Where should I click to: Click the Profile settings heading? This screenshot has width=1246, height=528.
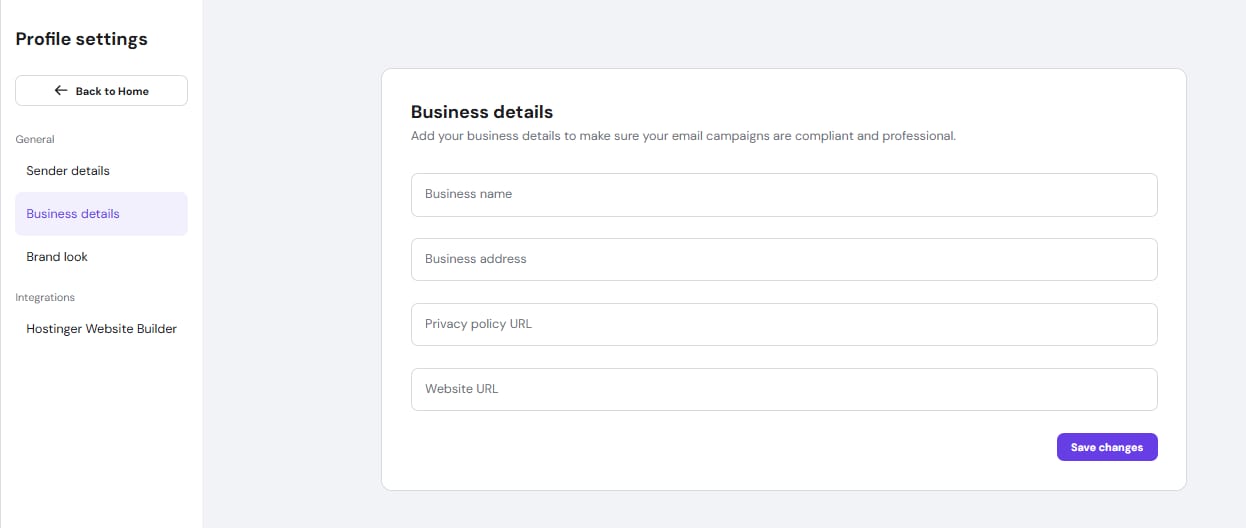click(81, 39)
